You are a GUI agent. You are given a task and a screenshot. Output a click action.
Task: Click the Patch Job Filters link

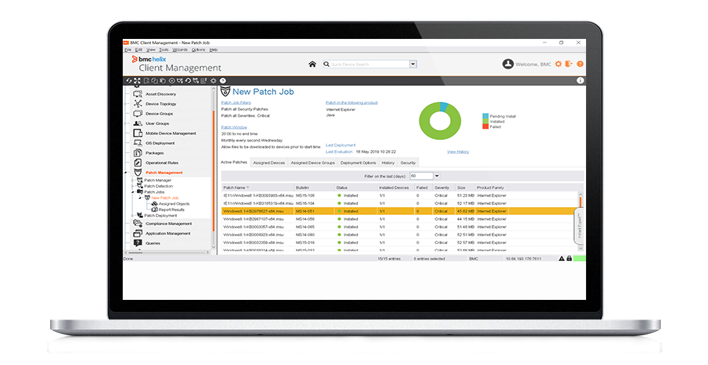236,103
